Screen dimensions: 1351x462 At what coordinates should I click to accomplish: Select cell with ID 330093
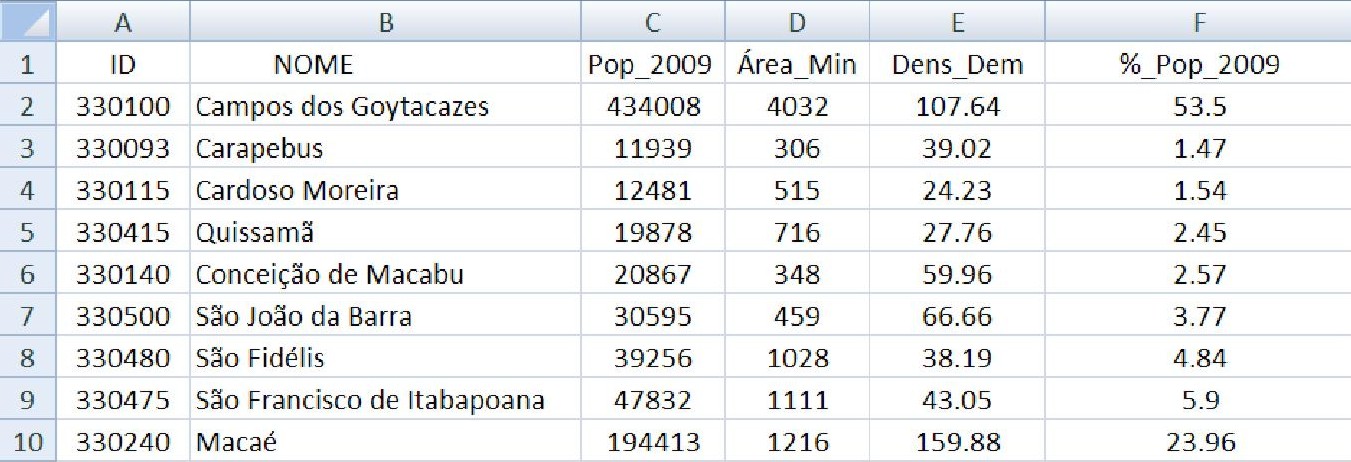123,148
